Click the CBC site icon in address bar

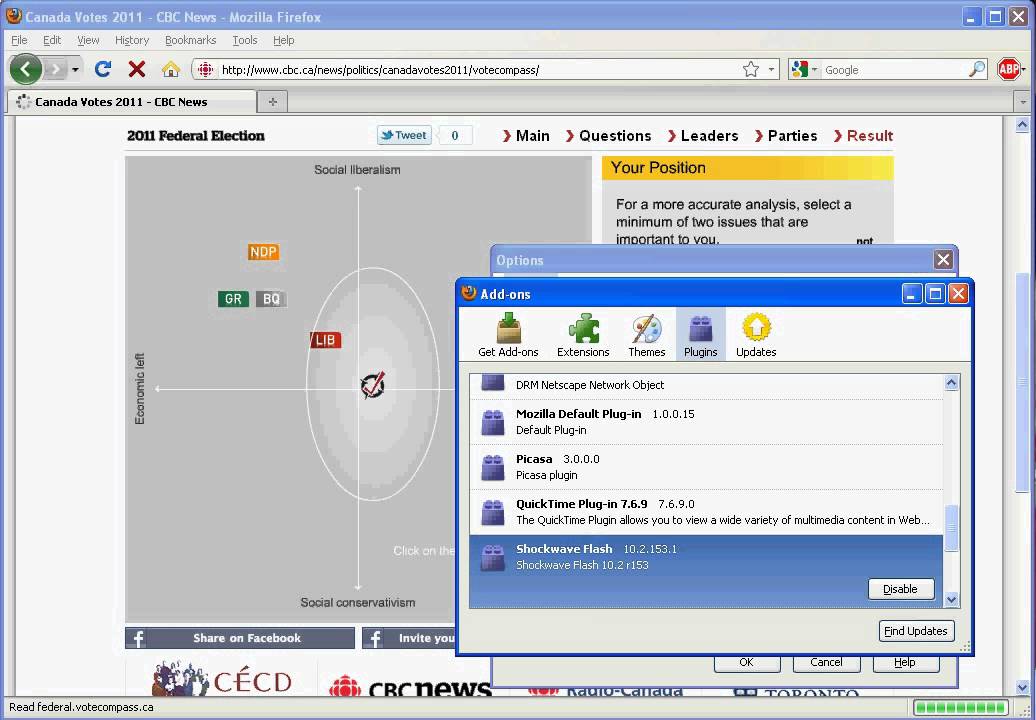(205, 69)
